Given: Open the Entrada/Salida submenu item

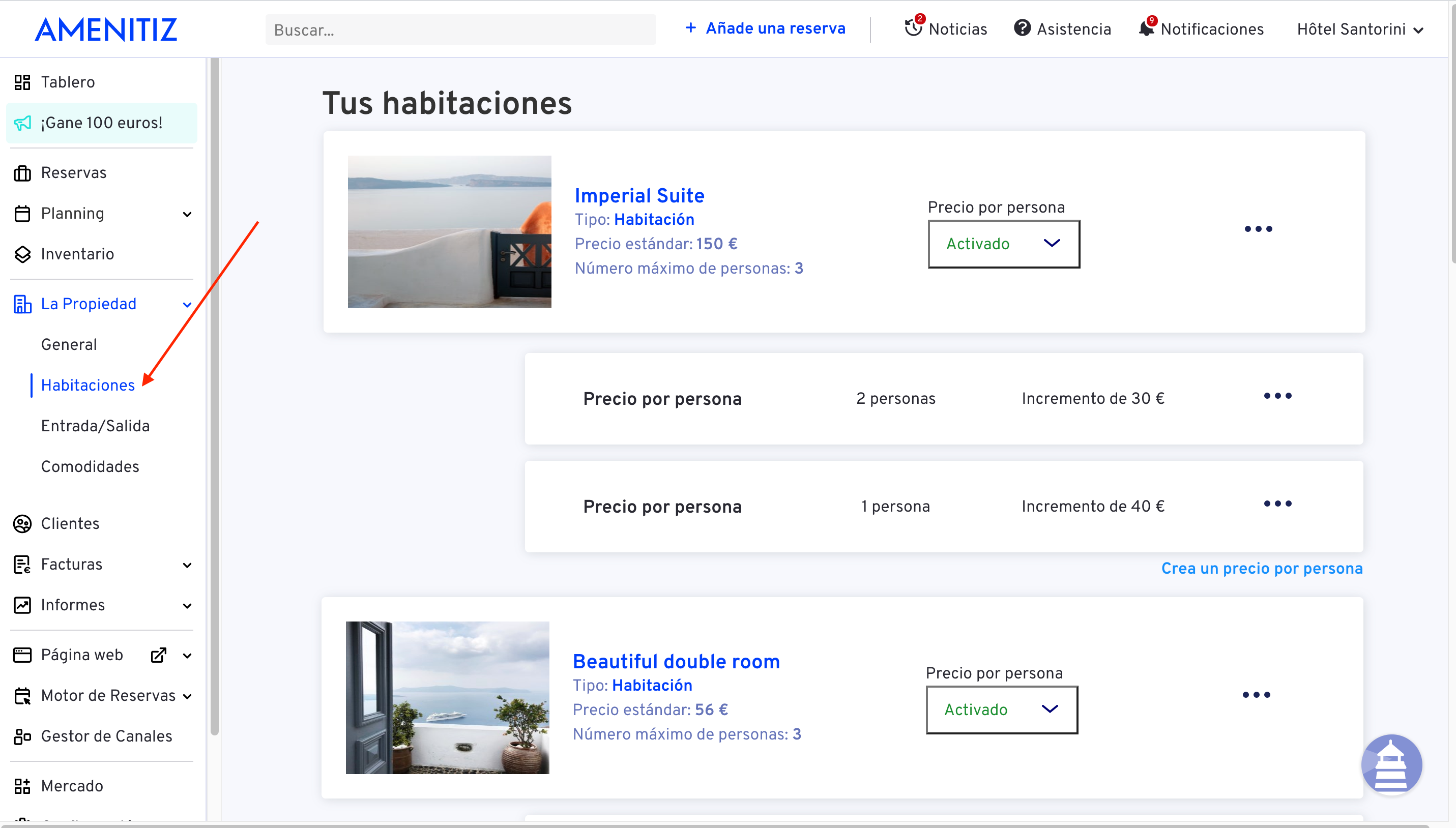Looking at the screenshot, I should tap(95, 426).
